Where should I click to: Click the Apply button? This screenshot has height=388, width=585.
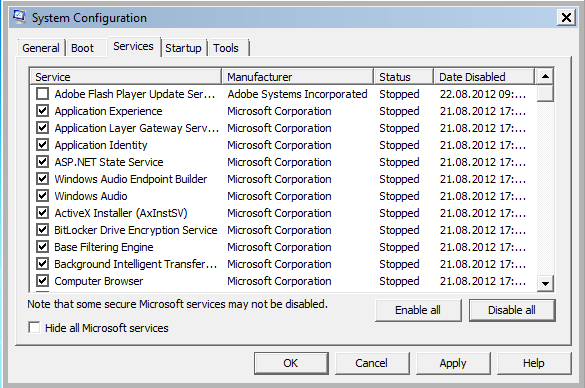coord(453,363)
